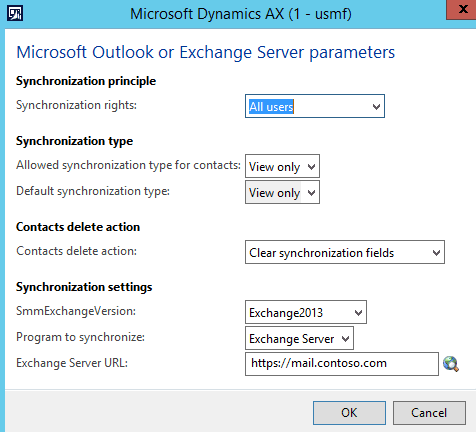This screenshot has height=432, width=476.
Task: Expand the Contacts delete action dropdown arrow
Action: pos(436,253)
